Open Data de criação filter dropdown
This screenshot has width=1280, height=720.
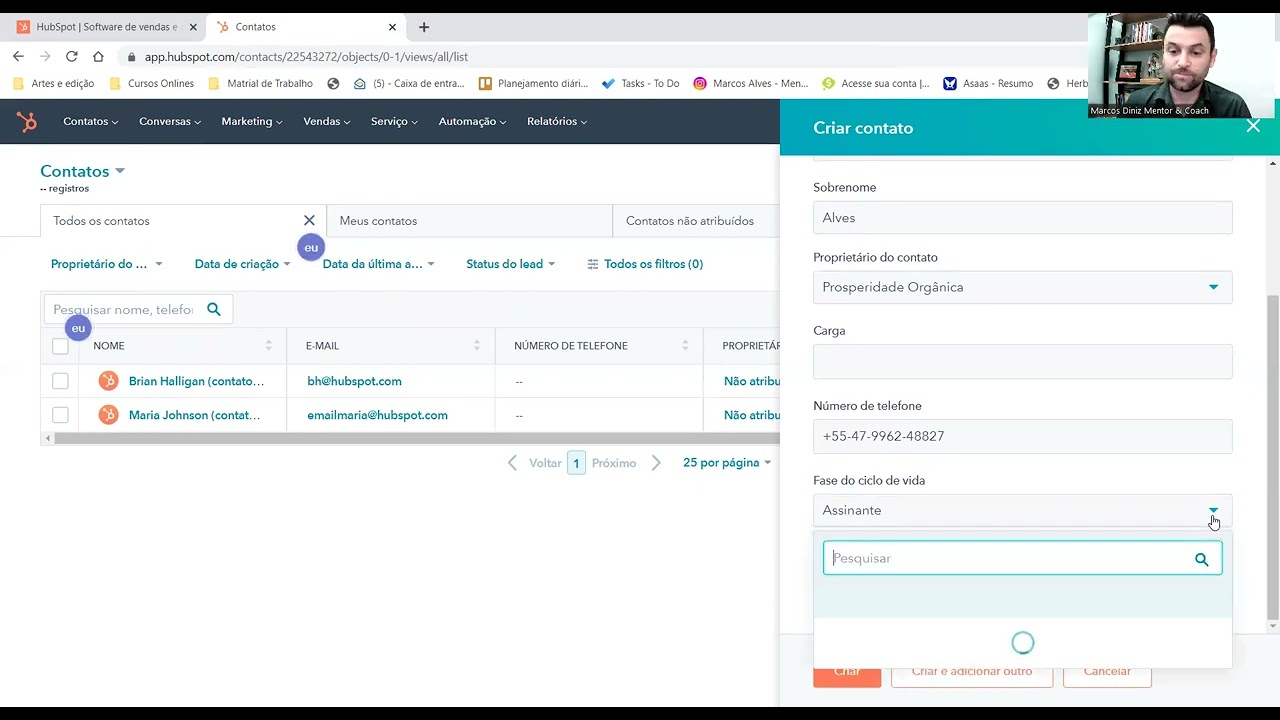tap(242, 264)
